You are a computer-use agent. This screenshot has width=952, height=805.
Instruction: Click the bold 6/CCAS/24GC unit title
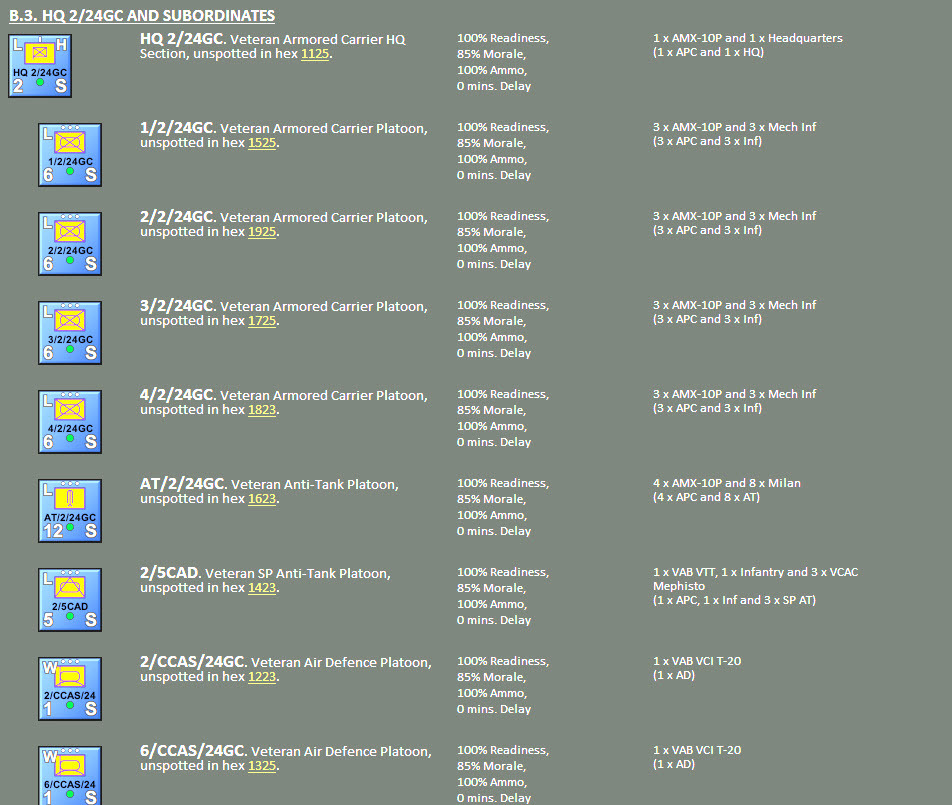(x=193, y=751)
